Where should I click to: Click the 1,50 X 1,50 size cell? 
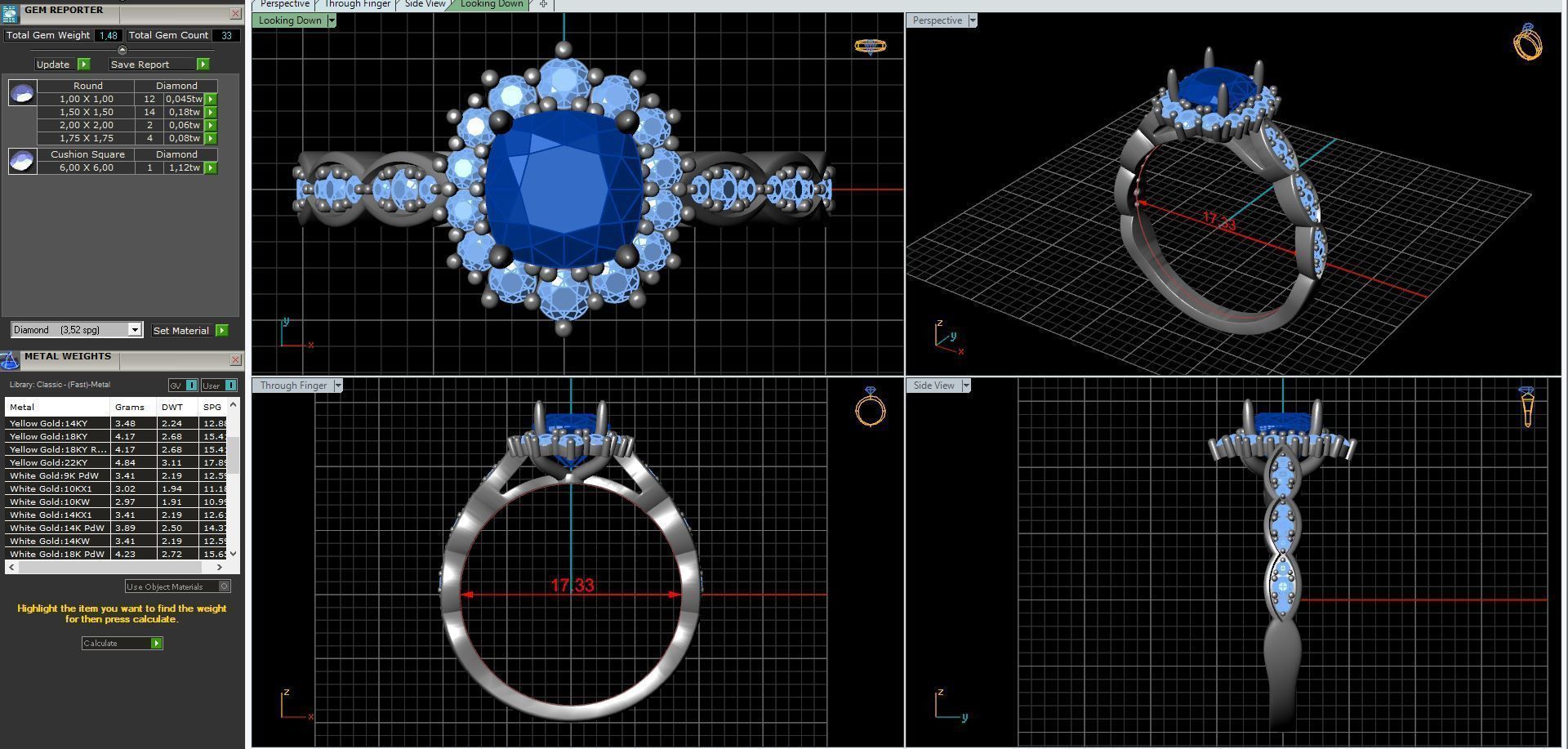tap(86, 112)
